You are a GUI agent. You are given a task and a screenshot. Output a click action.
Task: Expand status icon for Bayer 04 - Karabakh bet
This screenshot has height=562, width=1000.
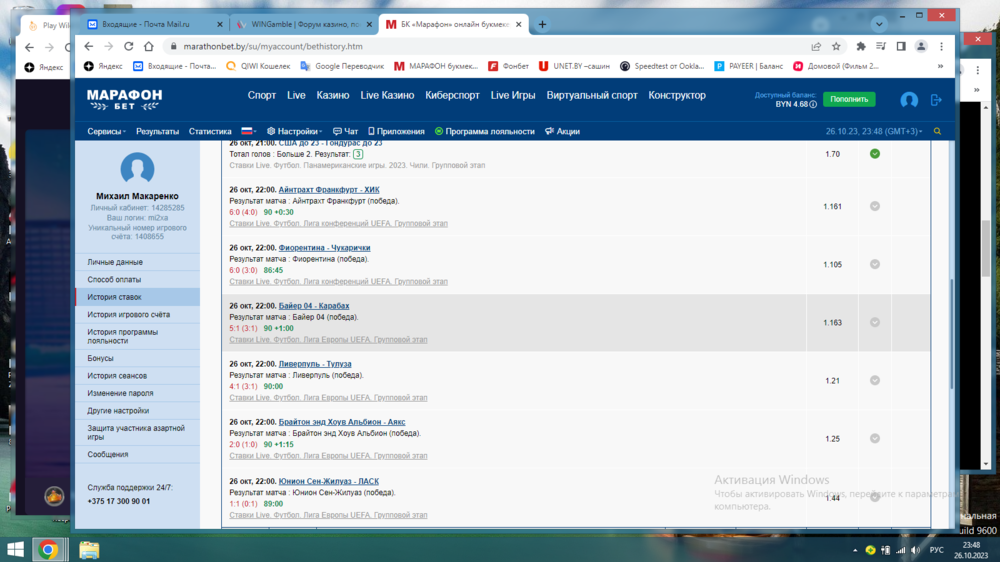(x=875, y=322)
